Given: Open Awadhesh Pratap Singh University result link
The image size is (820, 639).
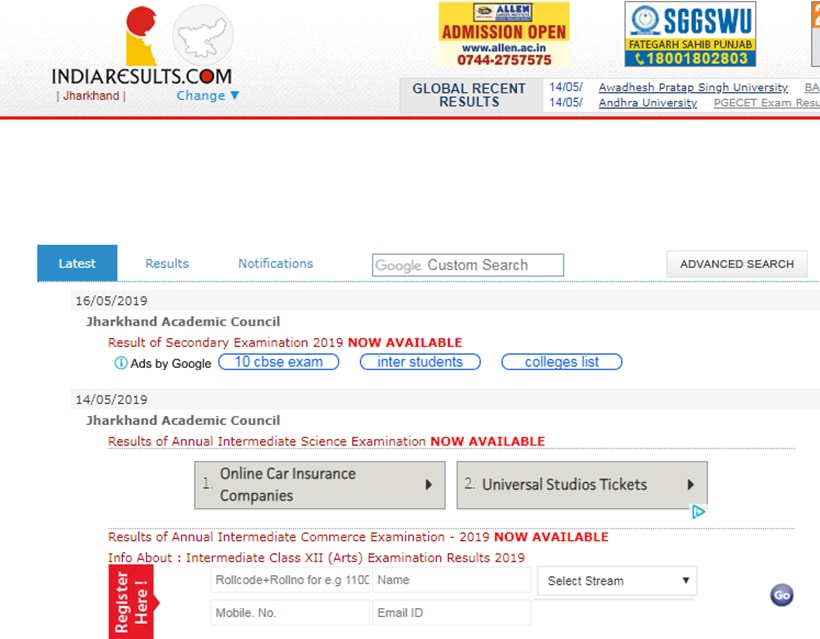Looking at the screenshot, I should 693,87.
